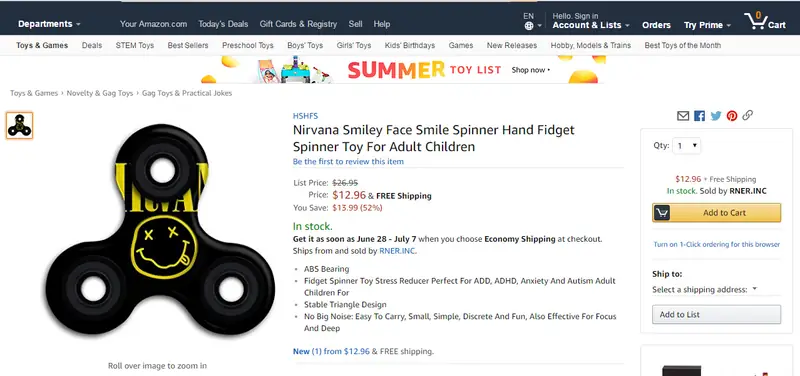Viewport: 800px width, 376px height.
Task: Share product via email envelope icon
Action: [683, 116]
